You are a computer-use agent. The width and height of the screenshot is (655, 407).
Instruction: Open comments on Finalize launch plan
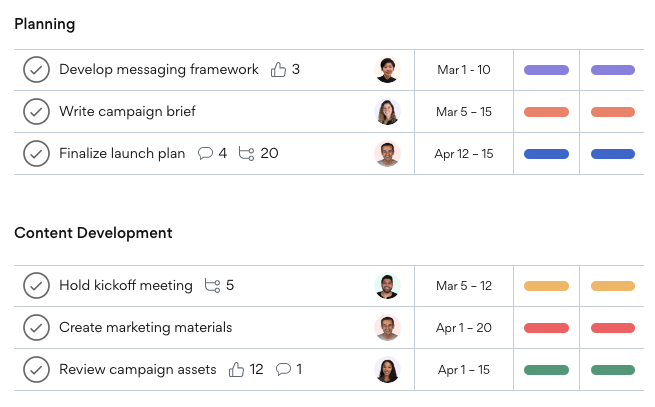click(x=205, y=153)
